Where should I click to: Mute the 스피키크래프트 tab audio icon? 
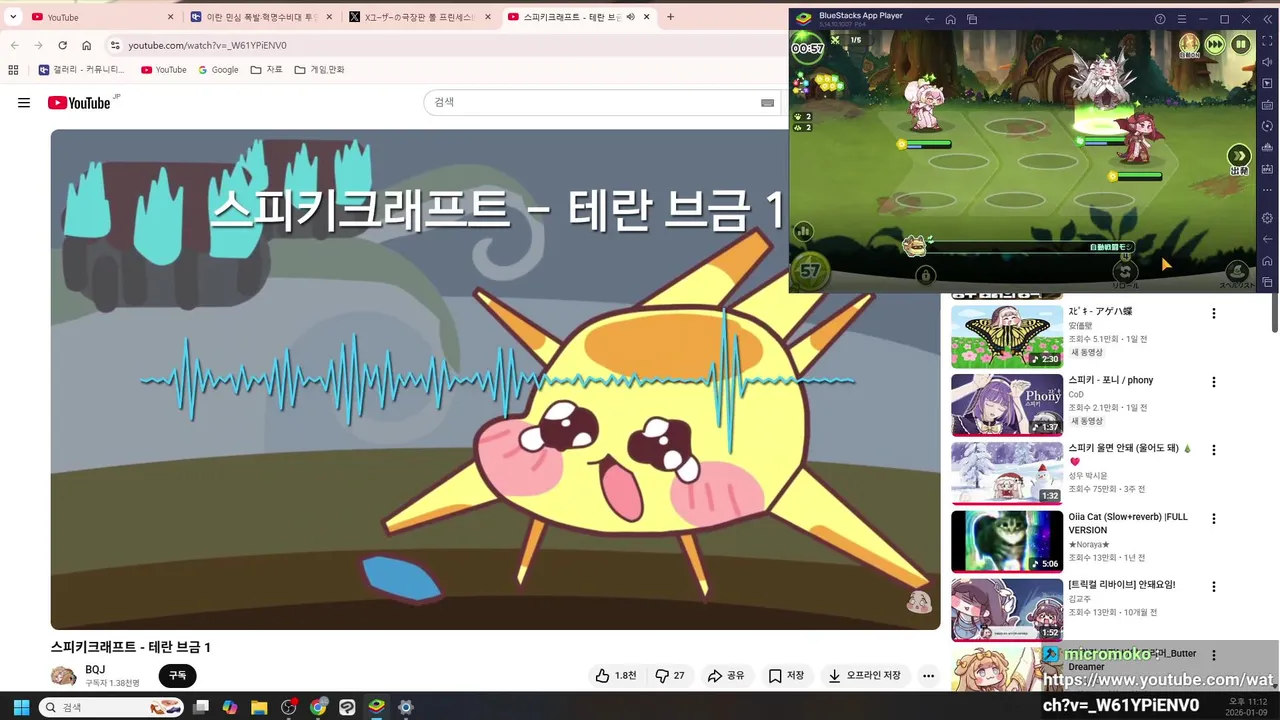click(x=631, y=17)
